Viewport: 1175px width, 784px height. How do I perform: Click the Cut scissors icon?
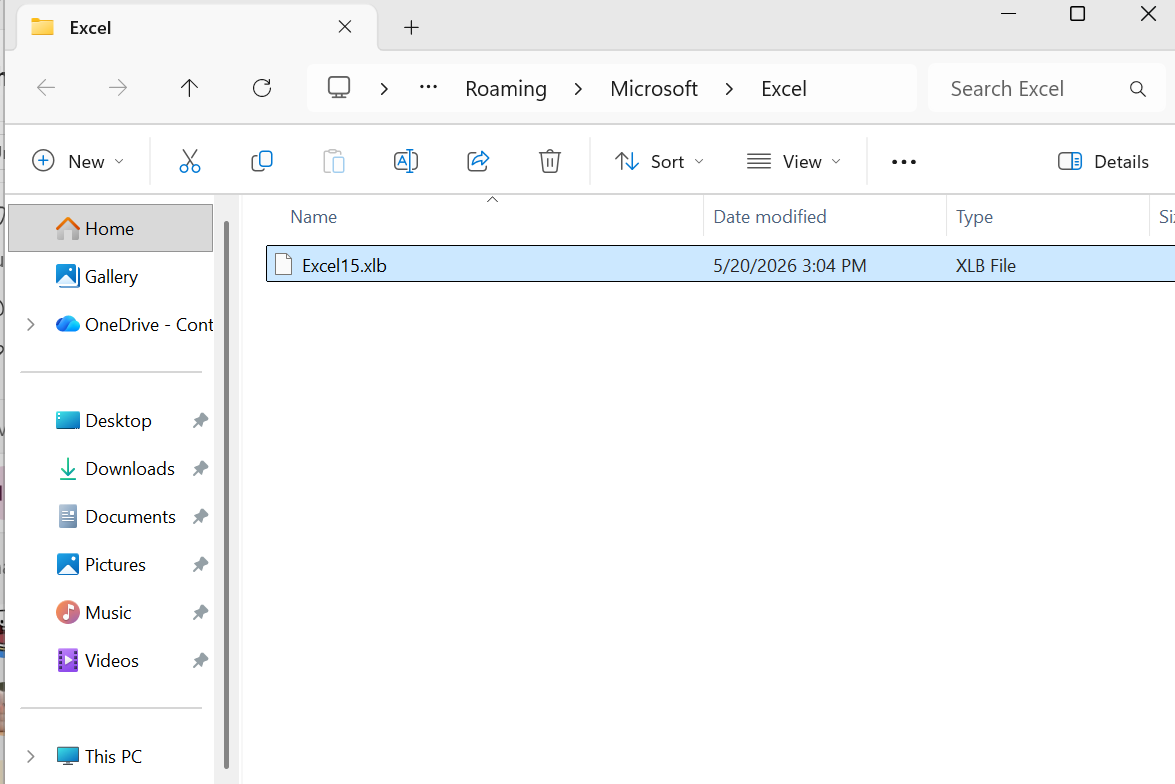click(x=190, y=161)
